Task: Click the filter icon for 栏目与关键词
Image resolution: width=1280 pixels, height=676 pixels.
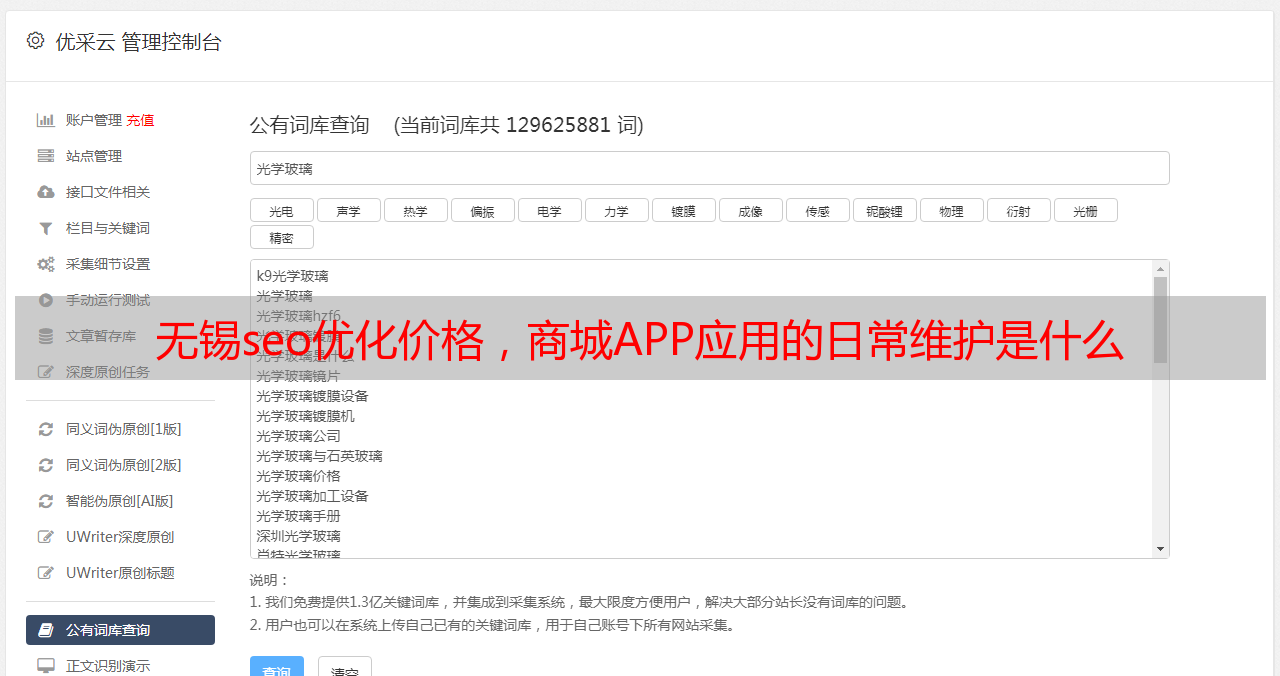Action: pyautogui.click(x=46, y=228)
